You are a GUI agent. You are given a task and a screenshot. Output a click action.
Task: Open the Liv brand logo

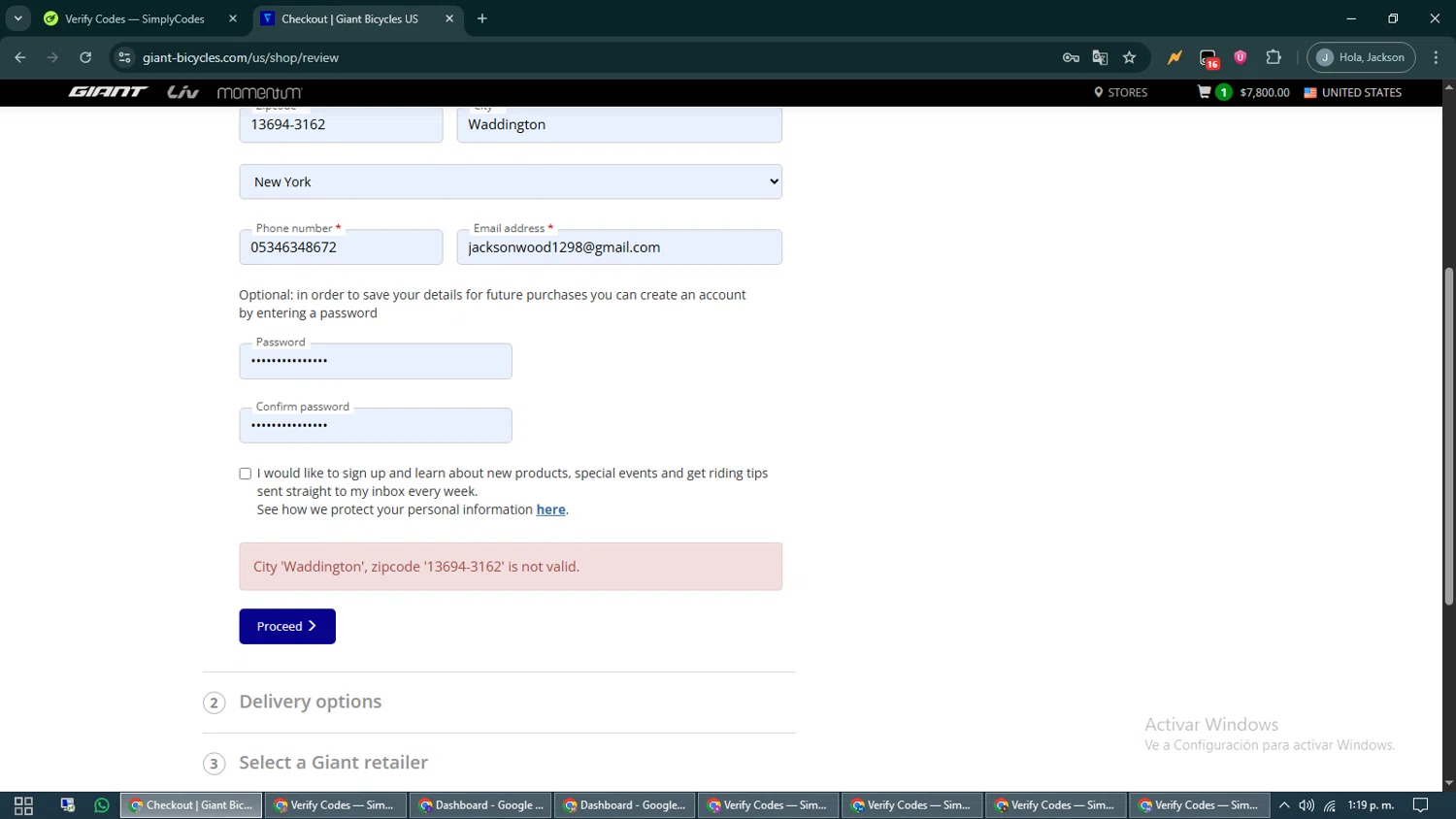coord(182,92)
